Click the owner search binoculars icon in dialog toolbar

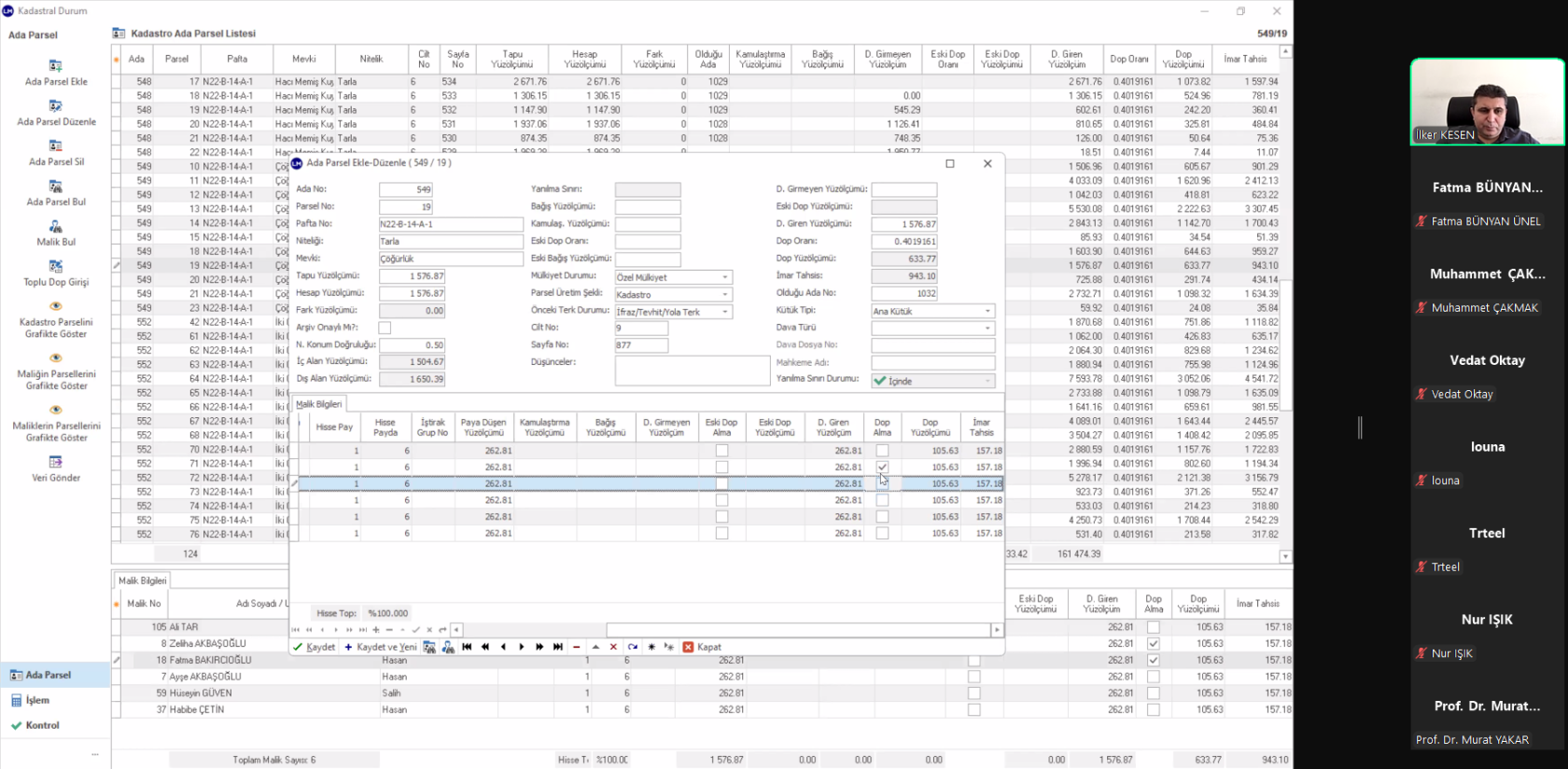point(448,647)
